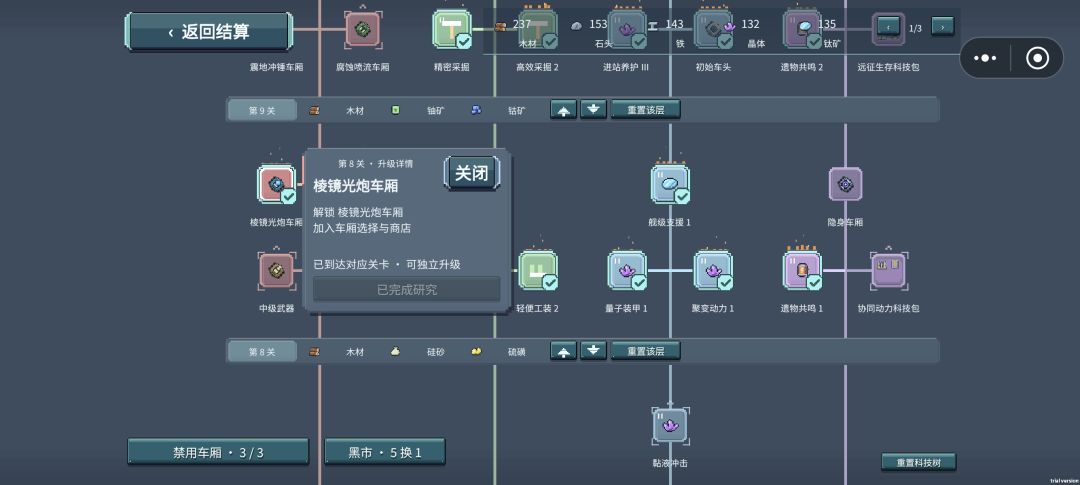Click down arrow in 第 9 关 bar
The width and height of the screenshot is (1080, 485).
point(593,110)
